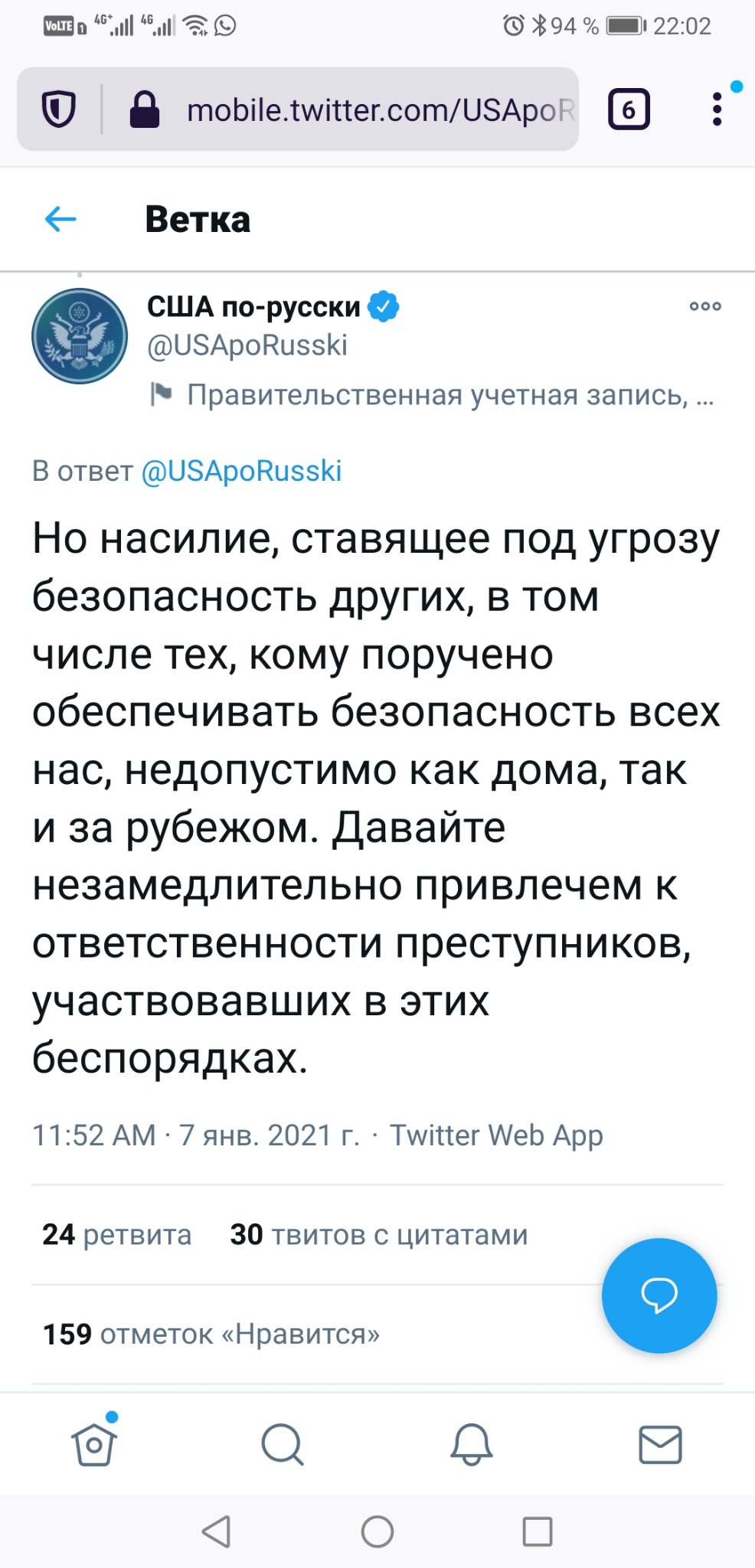This screenshot has width=755, height=1568.
Task: Open the browser three-dot menu
Action: click(717, 109)
